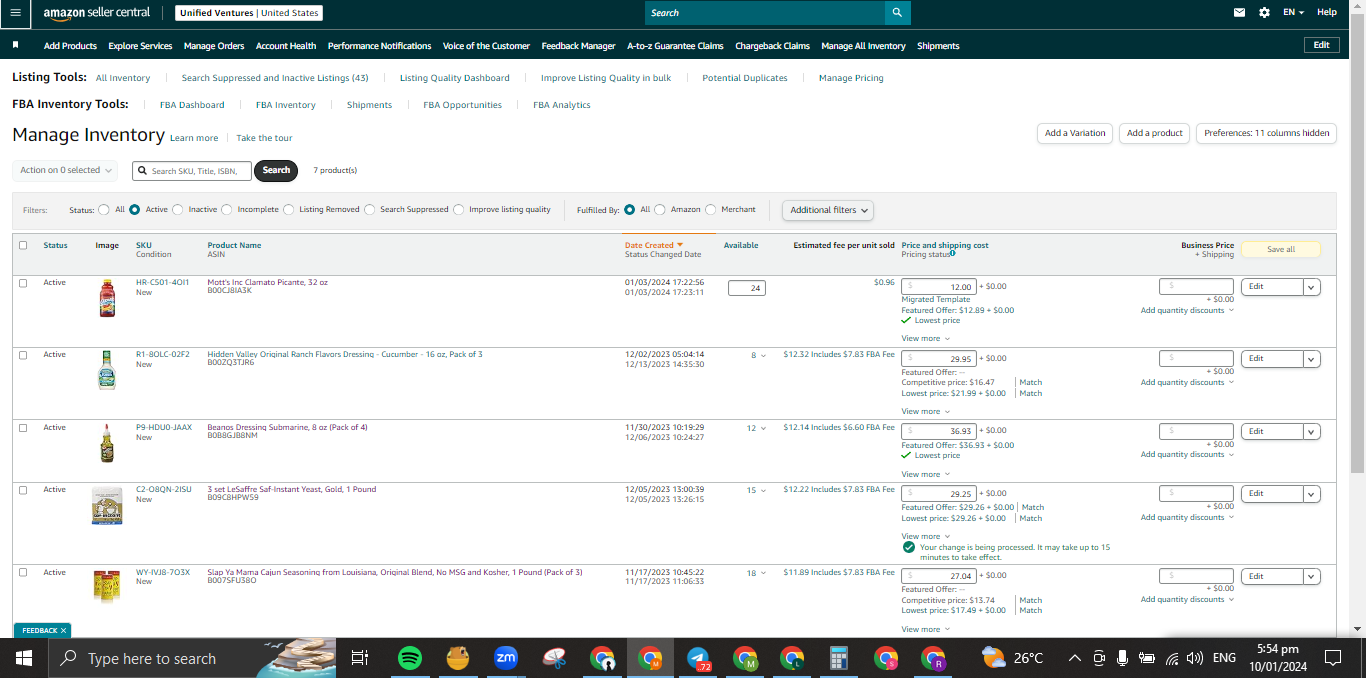Open the Listing Quality Dashboard tab

click(455, 78)
